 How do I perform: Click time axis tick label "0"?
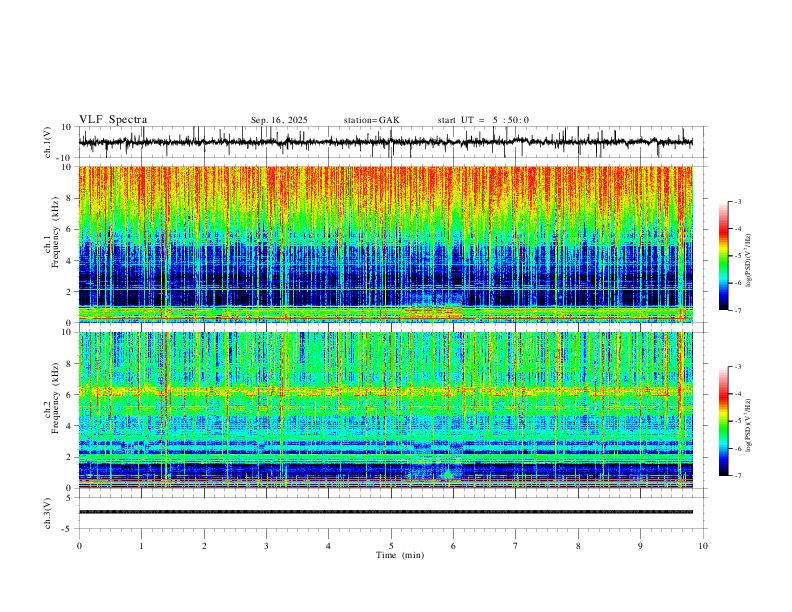[79, 546]
